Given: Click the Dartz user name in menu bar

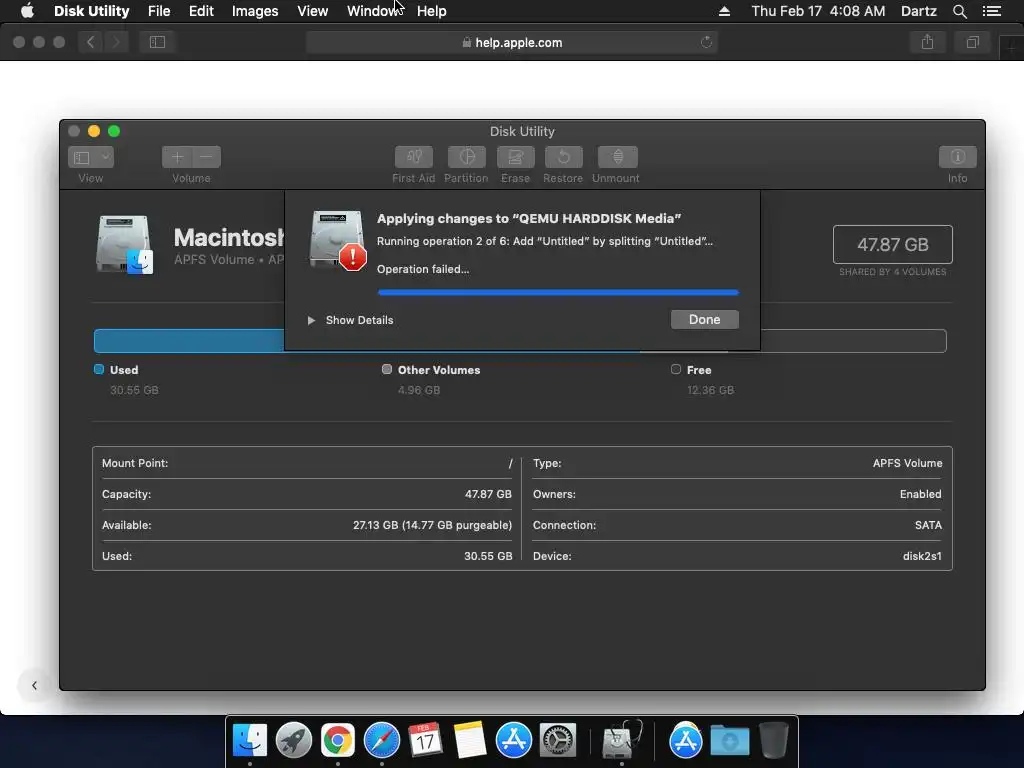Looking at the screenshot, I should pos(918,11).
